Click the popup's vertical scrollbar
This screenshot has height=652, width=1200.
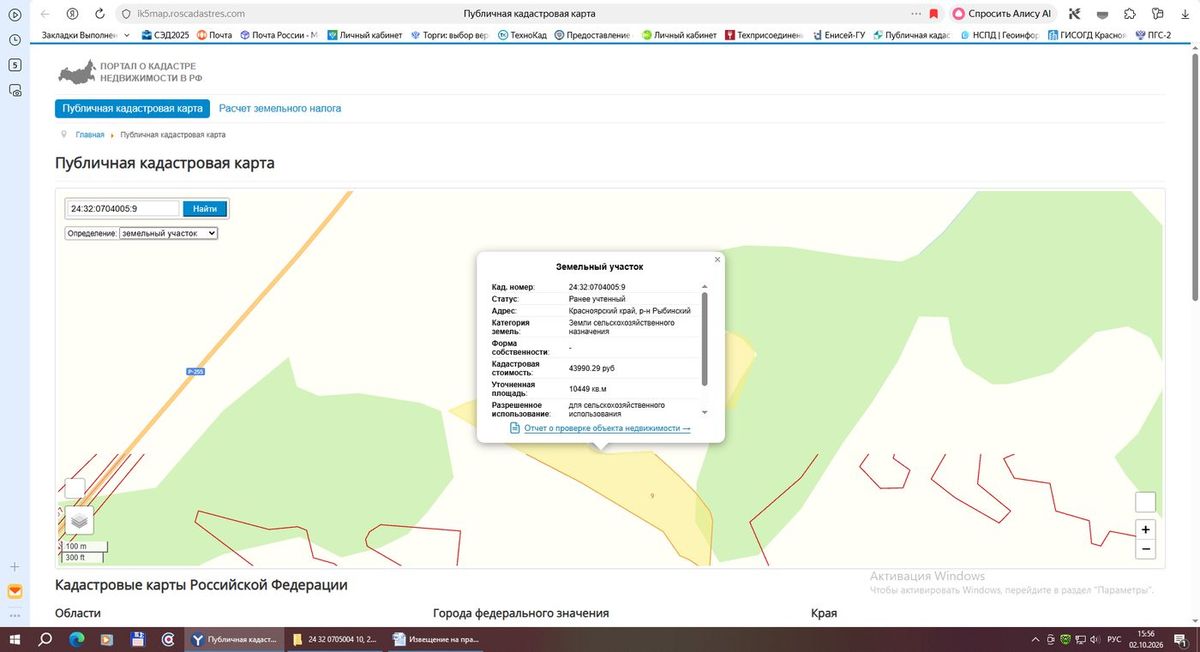[x=705, y=338]
